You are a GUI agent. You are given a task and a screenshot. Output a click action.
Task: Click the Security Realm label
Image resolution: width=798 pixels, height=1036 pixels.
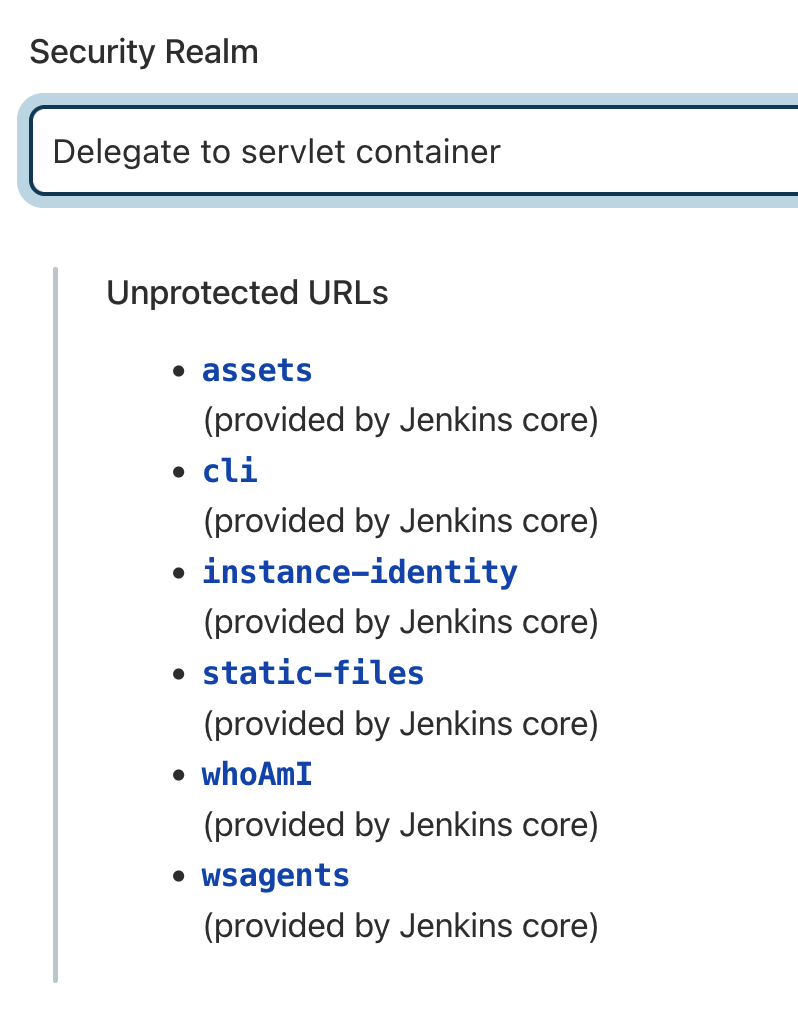tap(144, 52)
